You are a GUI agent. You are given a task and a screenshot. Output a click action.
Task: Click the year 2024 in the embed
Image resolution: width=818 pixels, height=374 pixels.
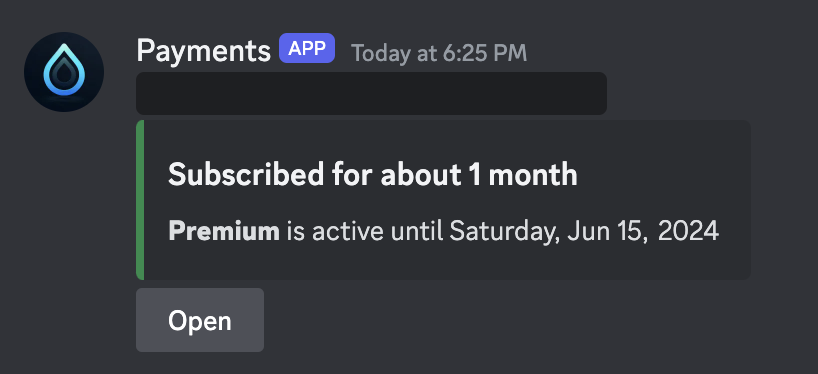[689, 231]
